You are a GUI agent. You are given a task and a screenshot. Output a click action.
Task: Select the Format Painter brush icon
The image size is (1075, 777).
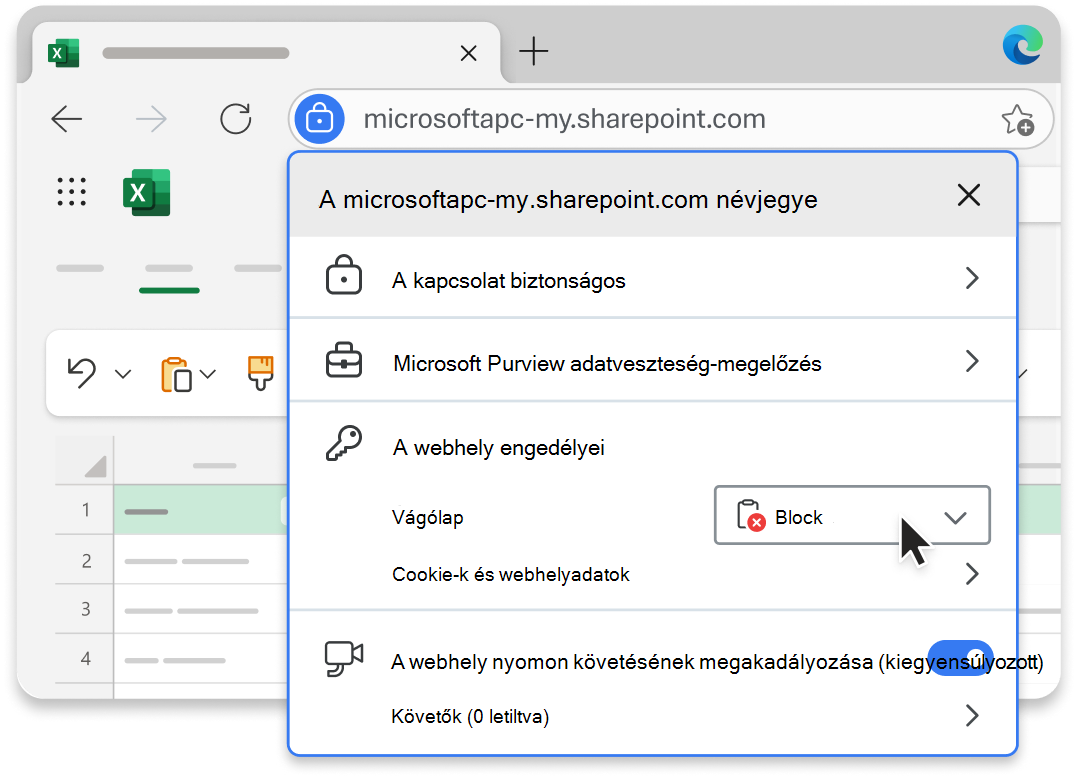click(261, 373)
